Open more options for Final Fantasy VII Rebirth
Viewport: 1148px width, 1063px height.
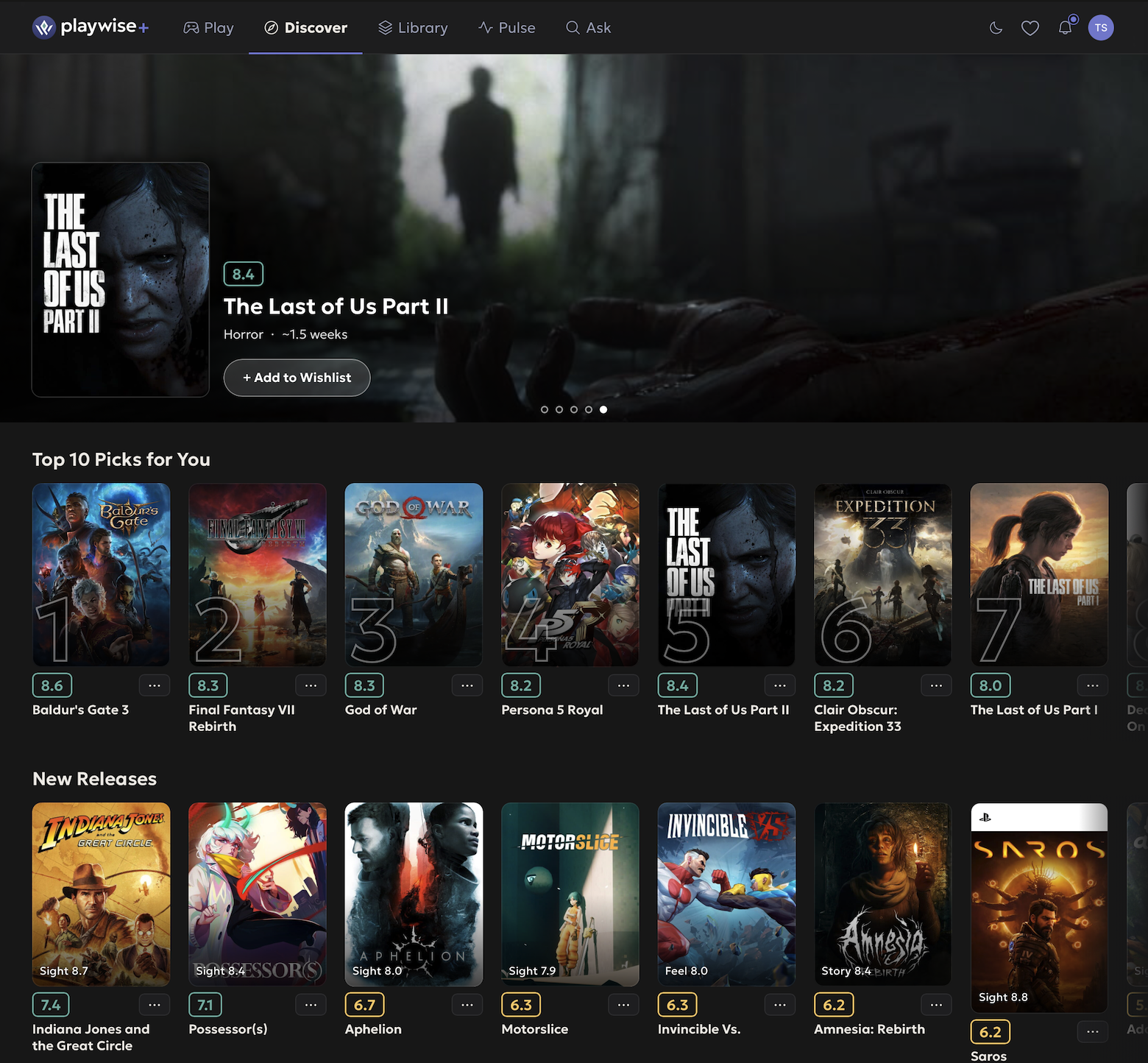click(311, 685)
